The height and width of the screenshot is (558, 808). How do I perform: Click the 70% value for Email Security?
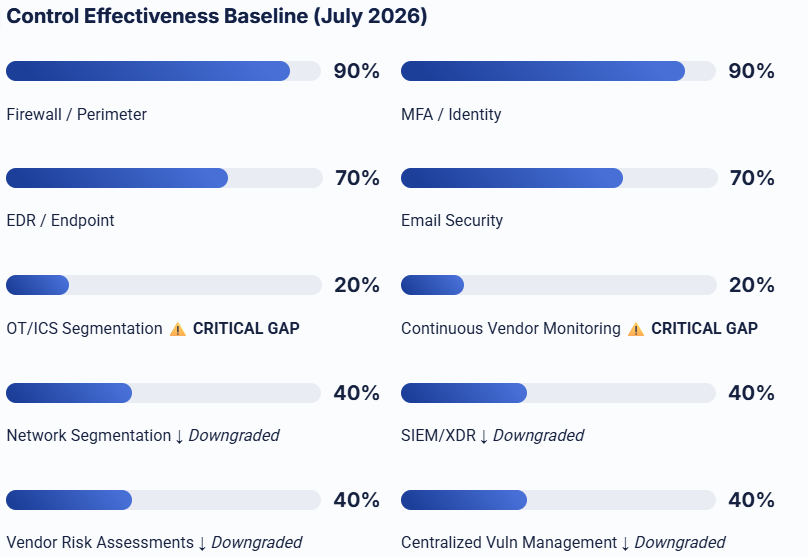pos(752,178)
